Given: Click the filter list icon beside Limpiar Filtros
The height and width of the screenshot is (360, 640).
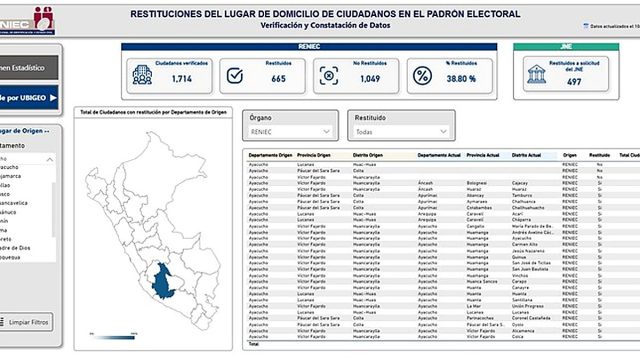Looking at the screenshot, I should (x=2, y=322).
